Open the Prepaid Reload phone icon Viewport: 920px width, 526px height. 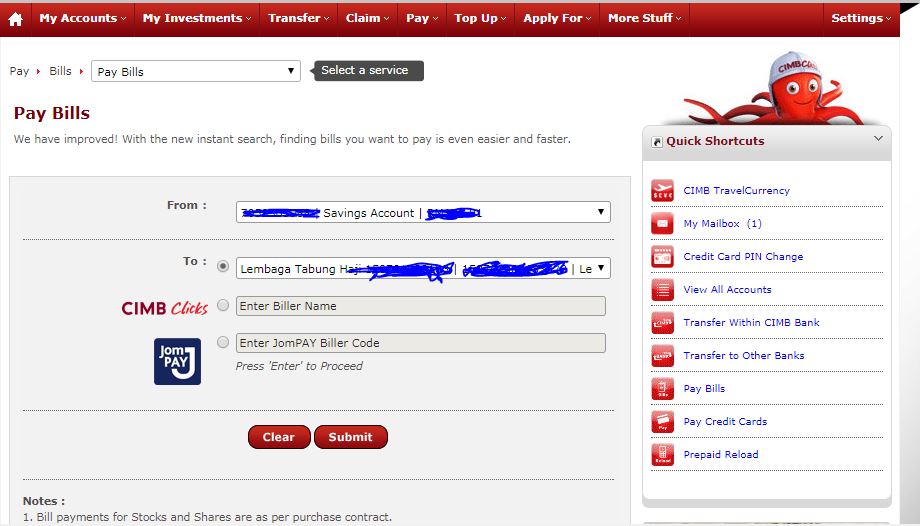[x=662, y=454]
